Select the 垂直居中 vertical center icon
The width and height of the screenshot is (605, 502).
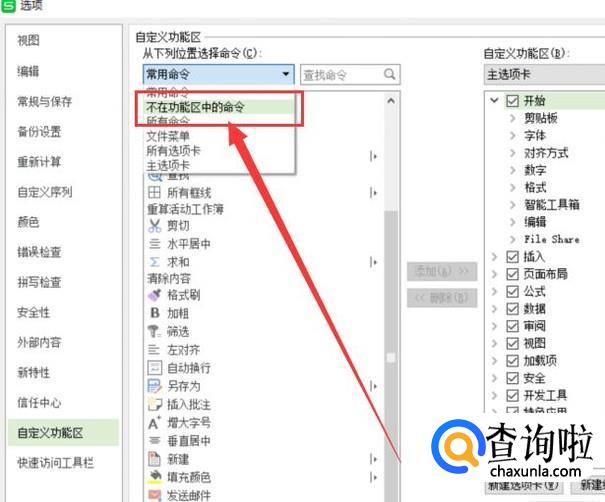coord(154,440)
